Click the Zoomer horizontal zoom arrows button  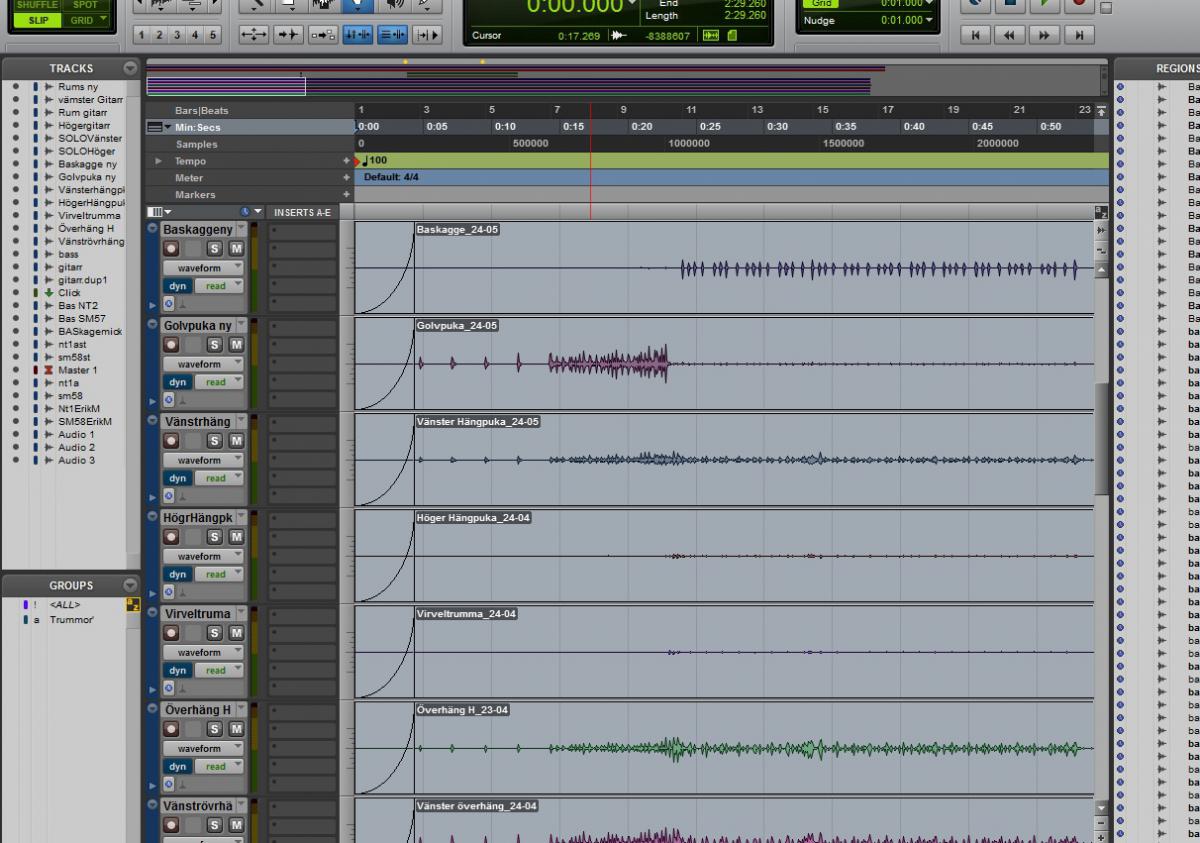pos(254,35)
